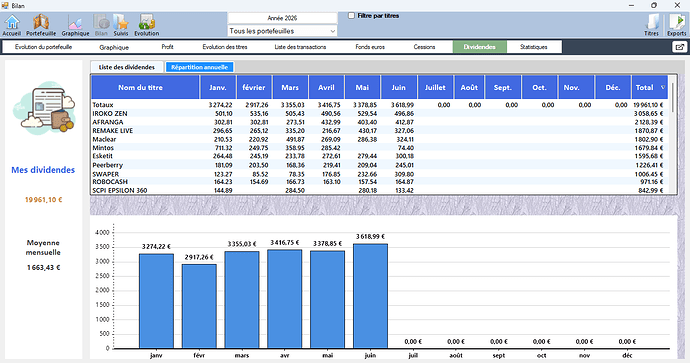690x363 pixels.
Task: Switch to the Statistiques tab
Action: pos(534,47)
